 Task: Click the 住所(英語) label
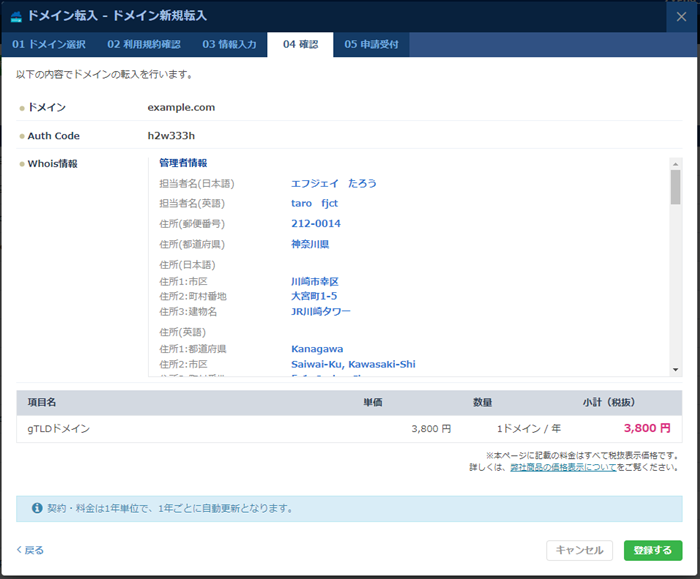[x=182, y=332]
